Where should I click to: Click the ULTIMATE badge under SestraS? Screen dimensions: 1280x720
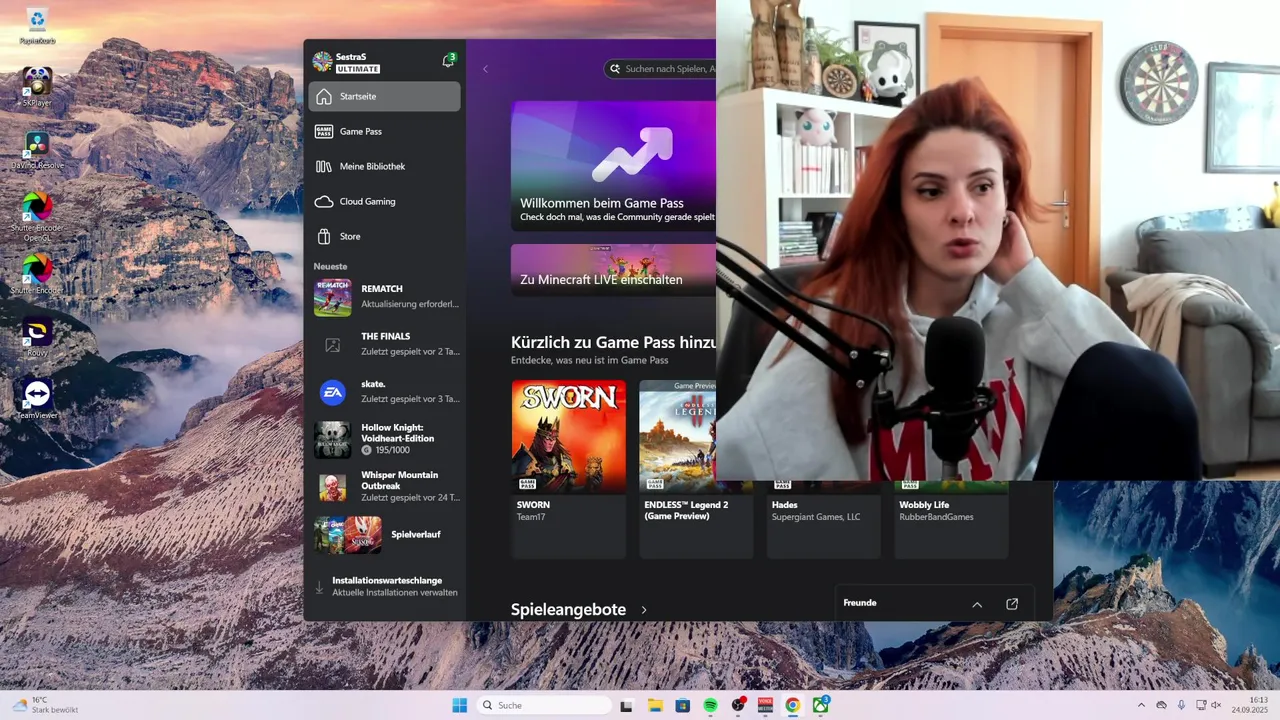(358, 70)
